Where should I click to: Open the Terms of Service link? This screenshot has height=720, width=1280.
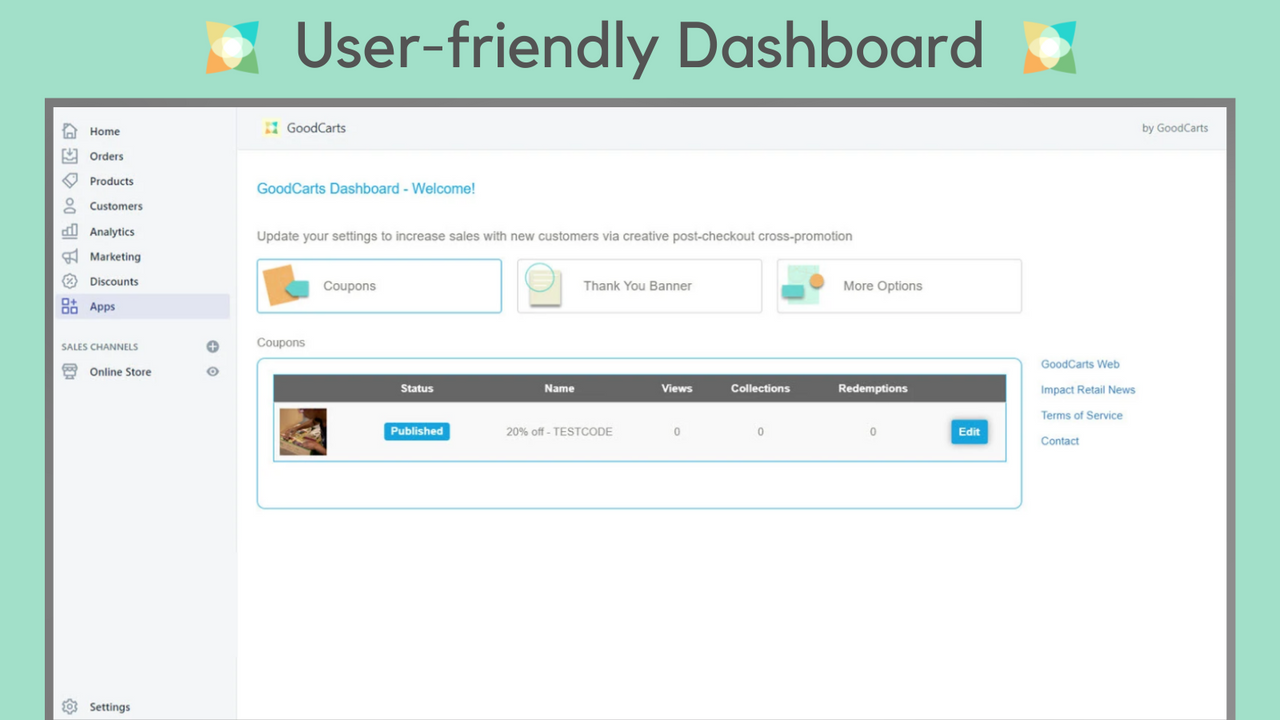point(1082,415)
